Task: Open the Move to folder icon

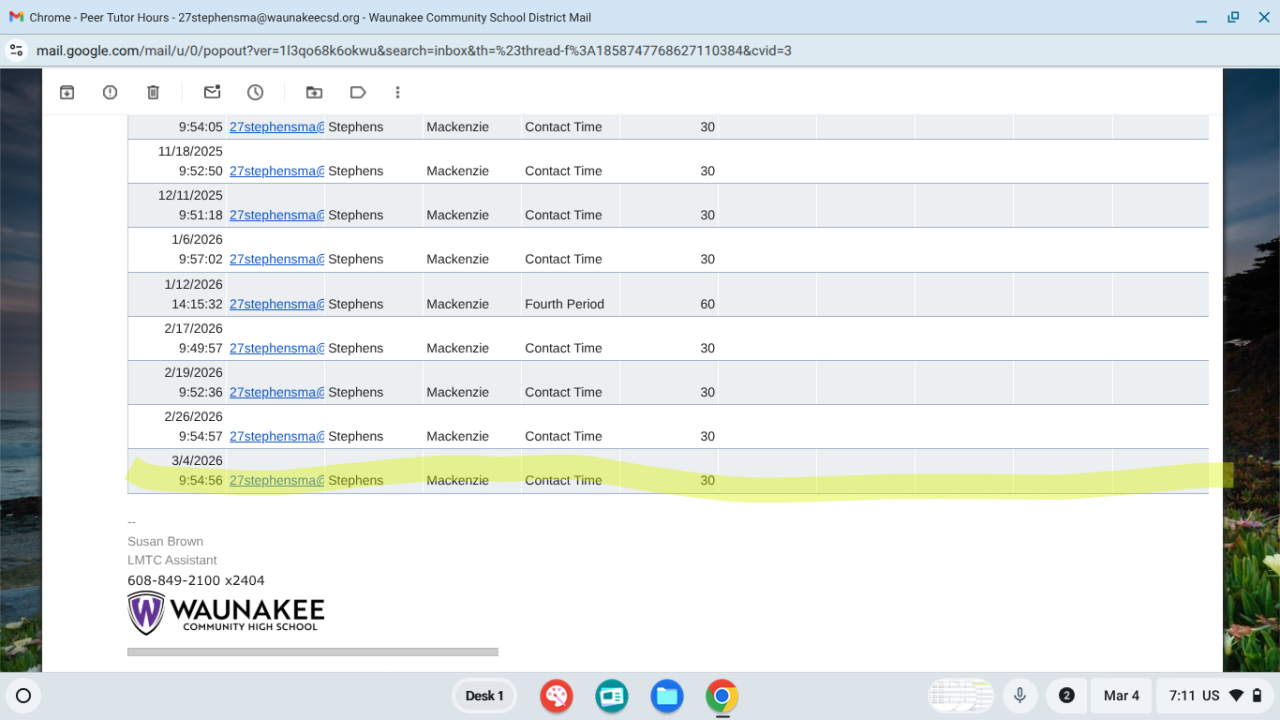Action: point(314,92)
